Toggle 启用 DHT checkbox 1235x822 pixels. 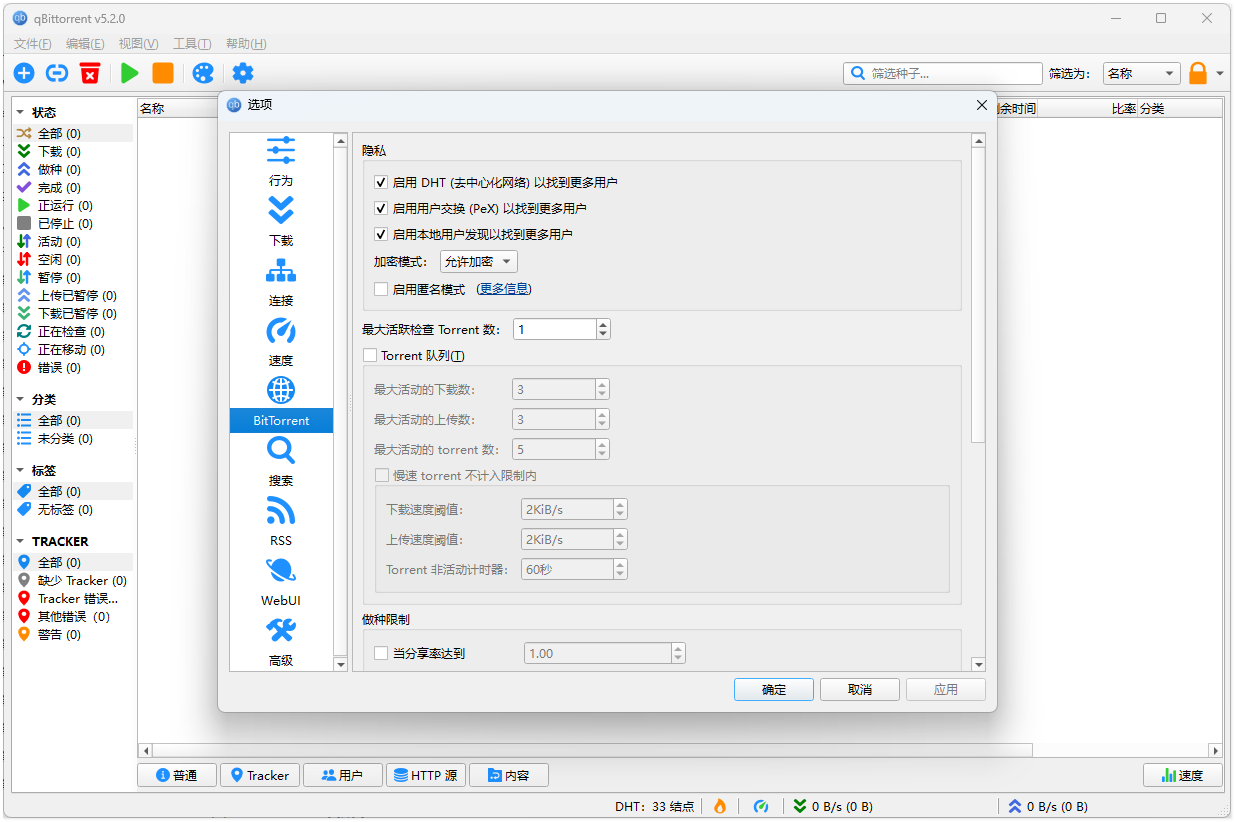pyautogui.click(x=381, y=182)
